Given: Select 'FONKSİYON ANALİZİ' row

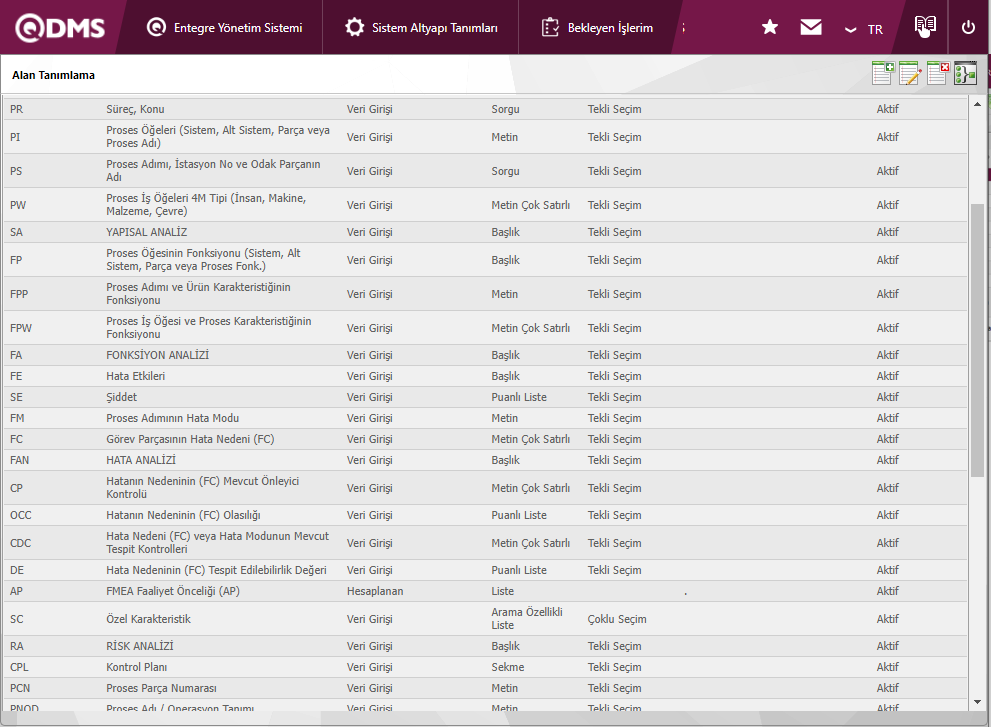Looking at the screenshot, I should pos(485,355).
